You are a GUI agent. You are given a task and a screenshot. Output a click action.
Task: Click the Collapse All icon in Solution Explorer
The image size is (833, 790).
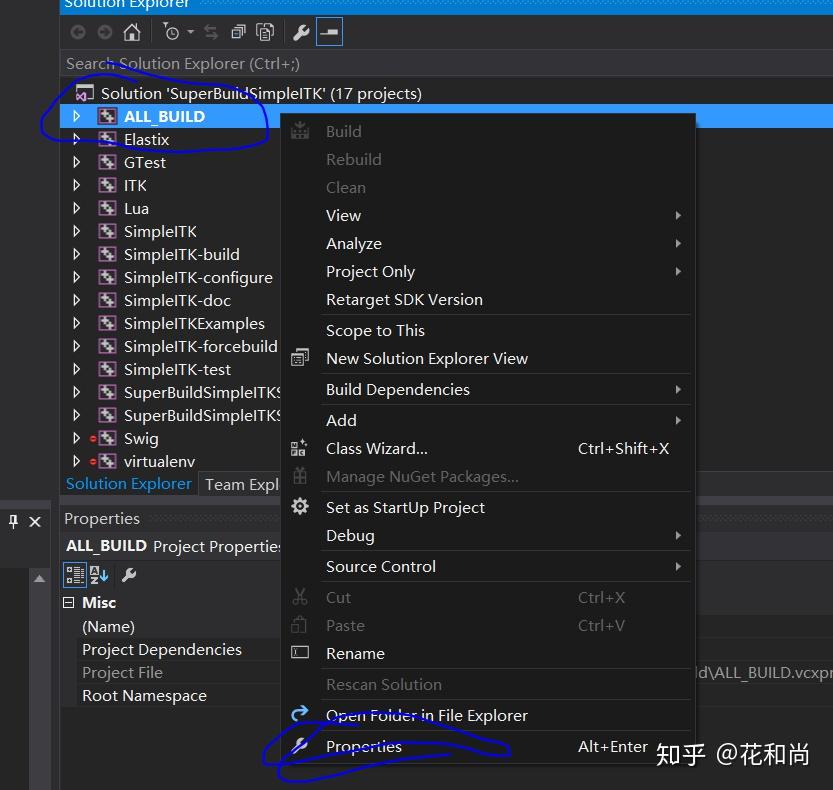point(238,31)
